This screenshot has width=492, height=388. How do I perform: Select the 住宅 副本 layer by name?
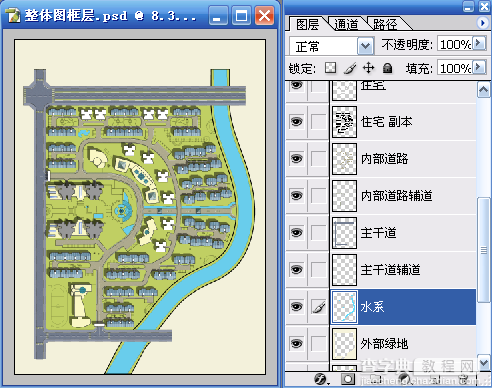[x=387, y=122]
